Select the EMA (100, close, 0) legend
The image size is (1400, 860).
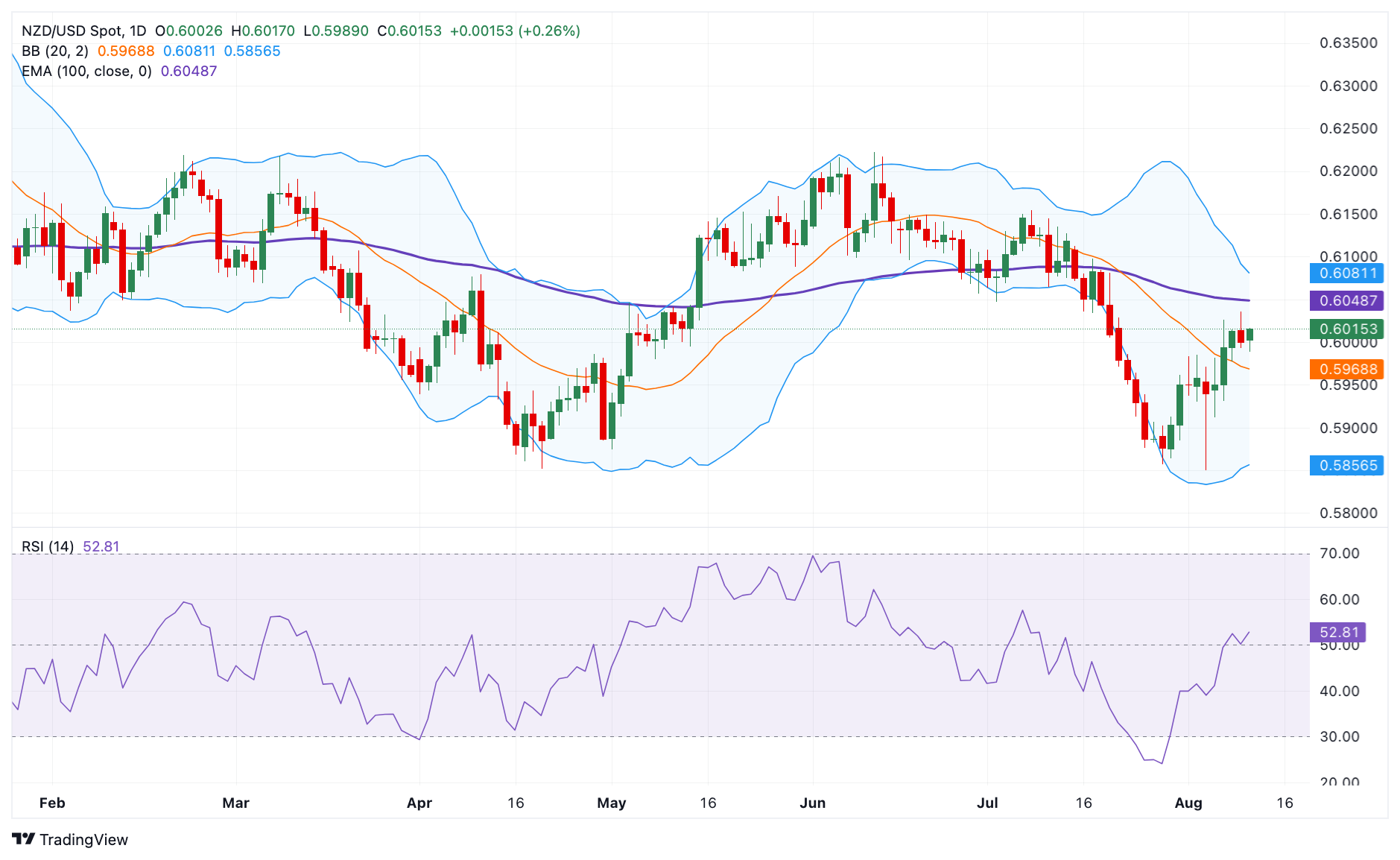[x=86, y=72]
